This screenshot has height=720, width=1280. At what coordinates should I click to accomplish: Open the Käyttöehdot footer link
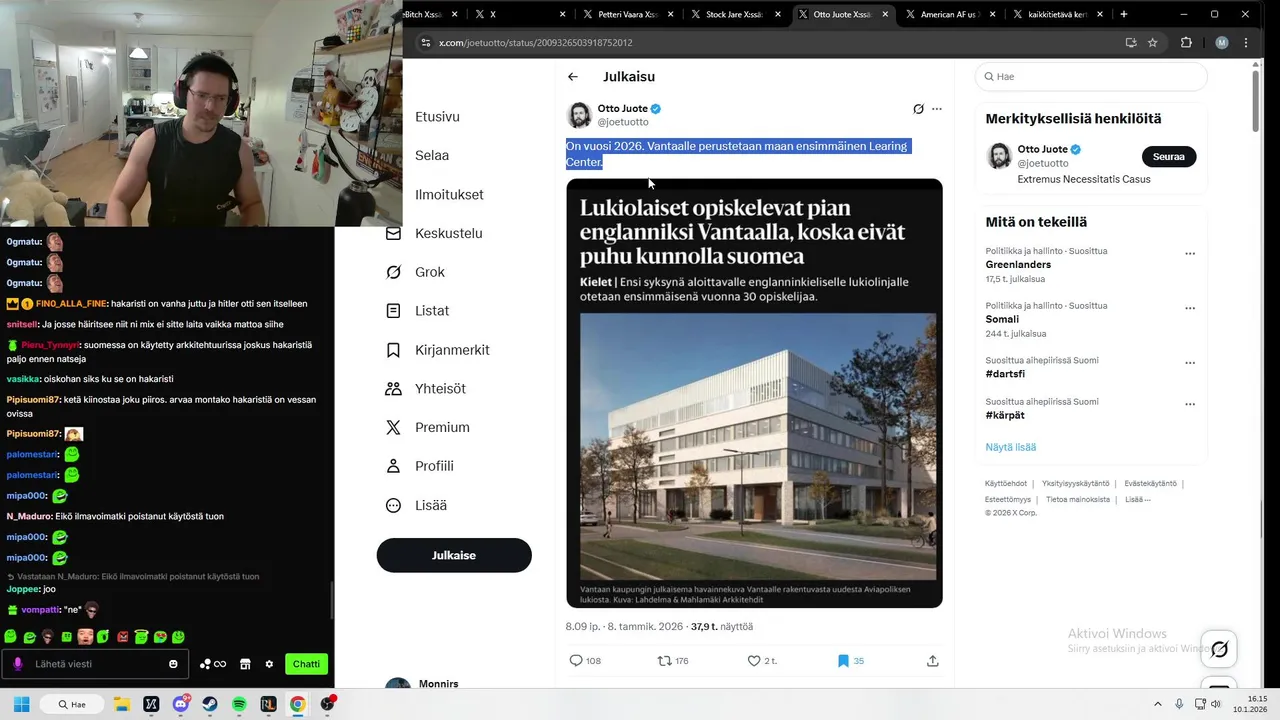pyautogui.click(x=1006, y=484)
